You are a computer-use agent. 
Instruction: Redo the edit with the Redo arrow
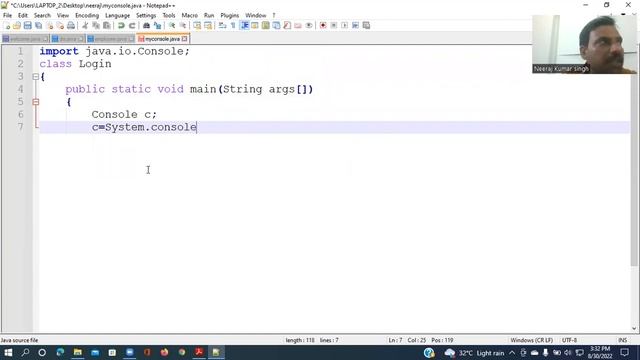(x=132, y=26)
